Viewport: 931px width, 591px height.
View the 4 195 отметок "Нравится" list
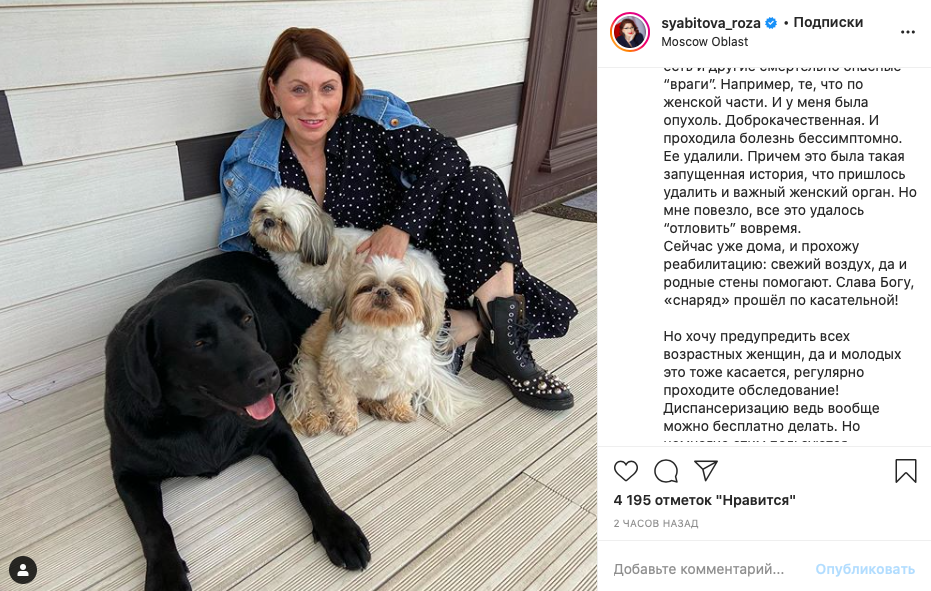(704, 500)
